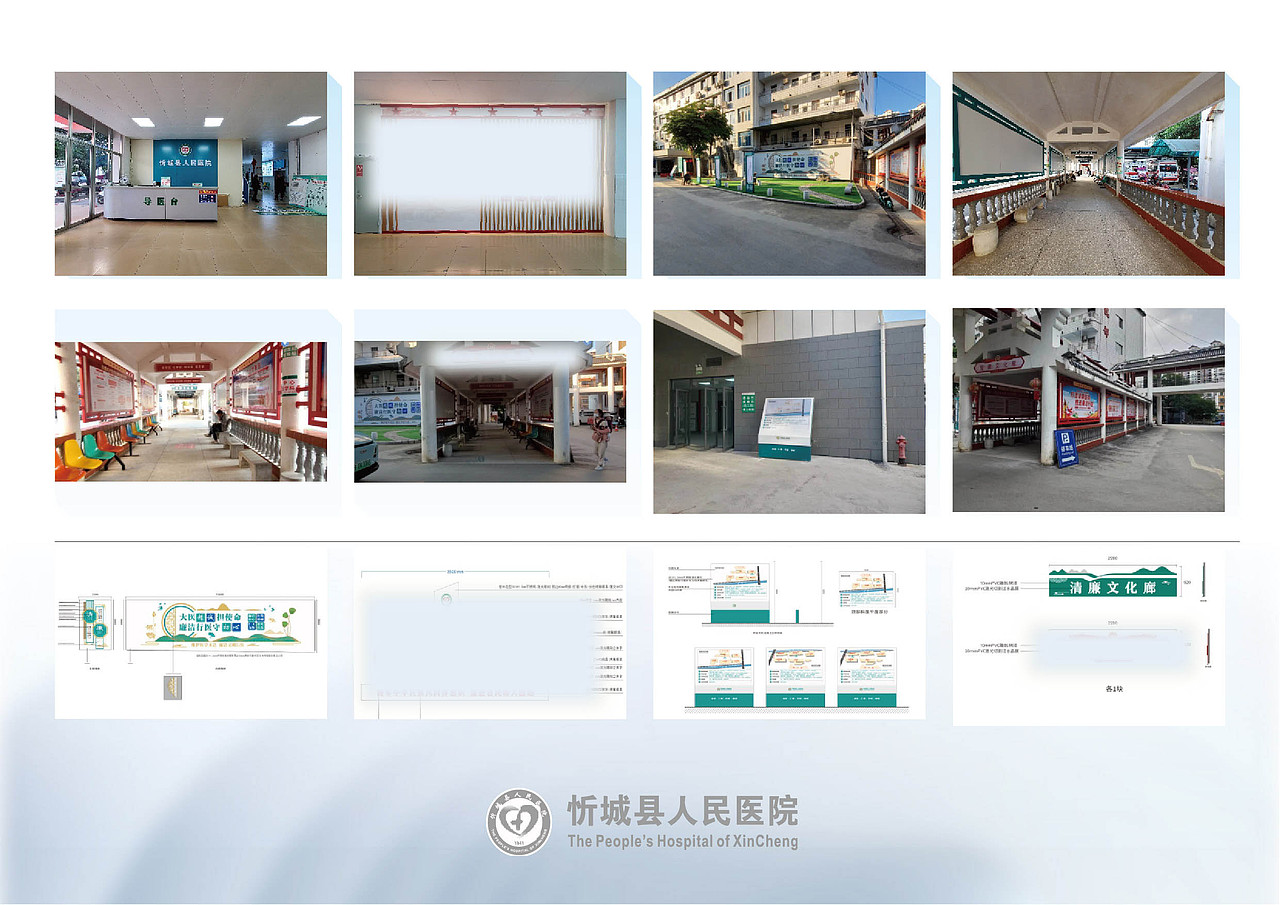Image resolution: width=1280 pixels, height=905 pixels.
Task: Click the hospital logo emblem at the bottom
Action: (518, 822)
